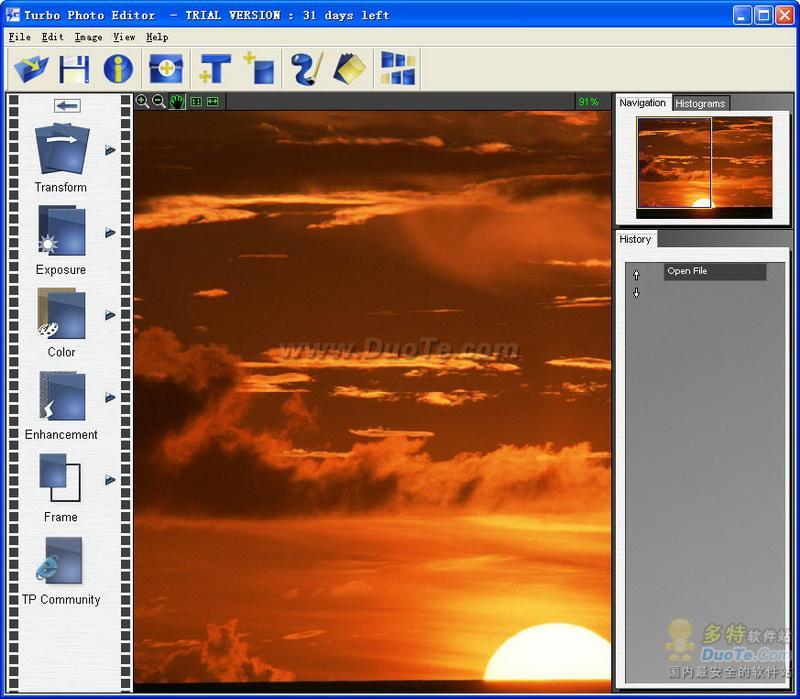Click the 91% zoom level indicator
Screen dimensions: 800x699
(x=588, y=102)
